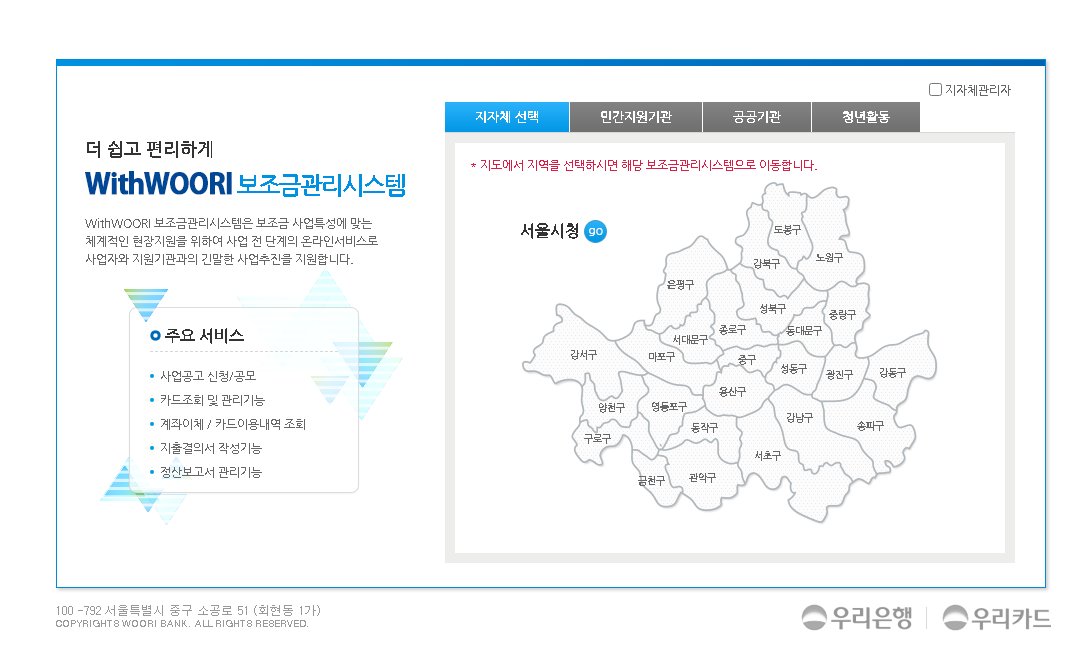Select 서대문구 district on the map
This screenshot has height=658, width=1084.
tap(690, 339)
